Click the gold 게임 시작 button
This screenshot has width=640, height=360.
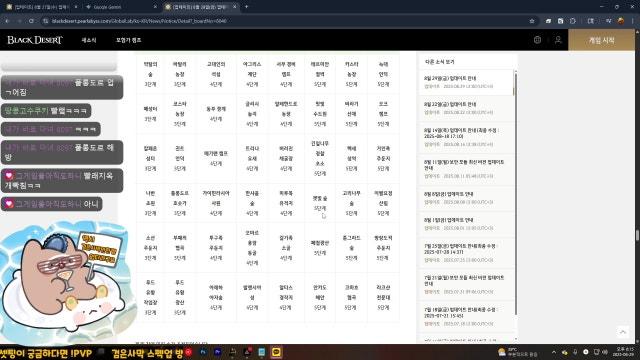[x=601, y=40]
